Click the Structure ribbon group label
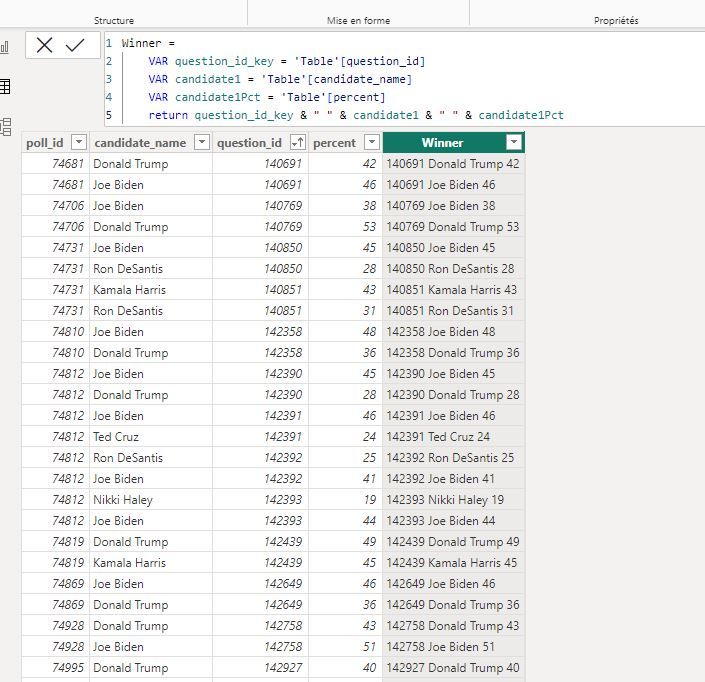 pos(114,20)
